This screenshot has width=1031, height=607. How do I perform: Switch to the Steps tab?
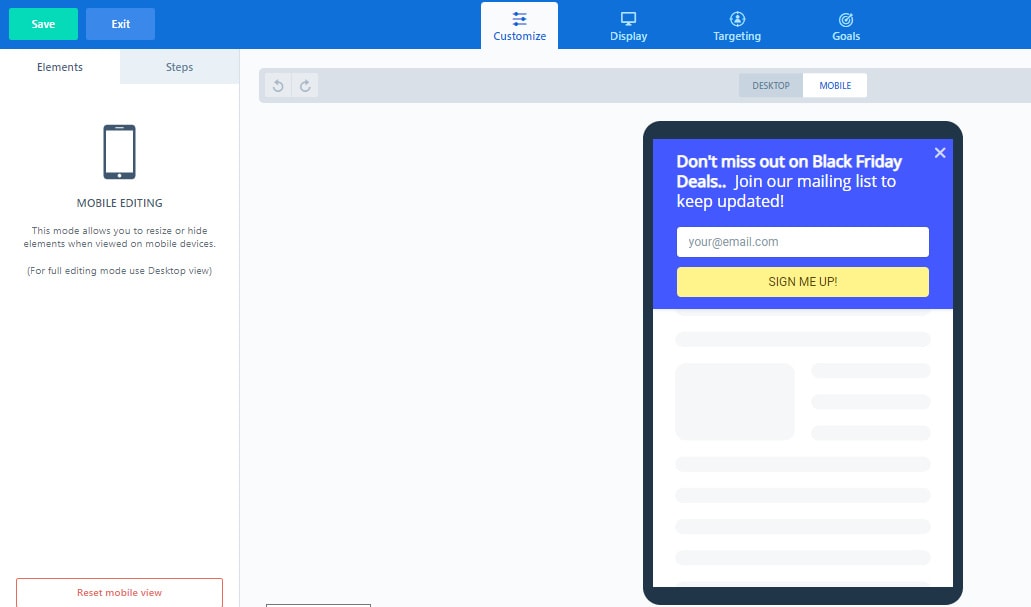click(179, 67)
